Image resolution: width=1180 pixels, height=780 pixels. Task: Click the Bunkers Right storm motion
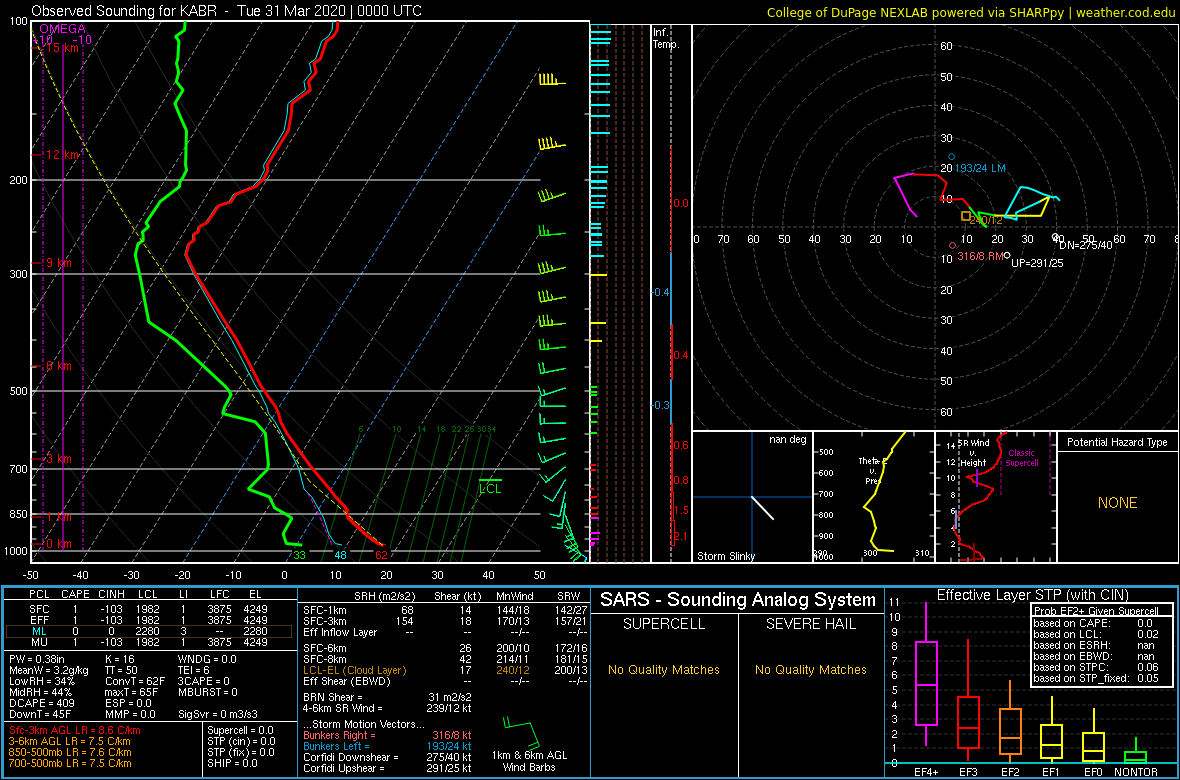[x=387, y=734]
